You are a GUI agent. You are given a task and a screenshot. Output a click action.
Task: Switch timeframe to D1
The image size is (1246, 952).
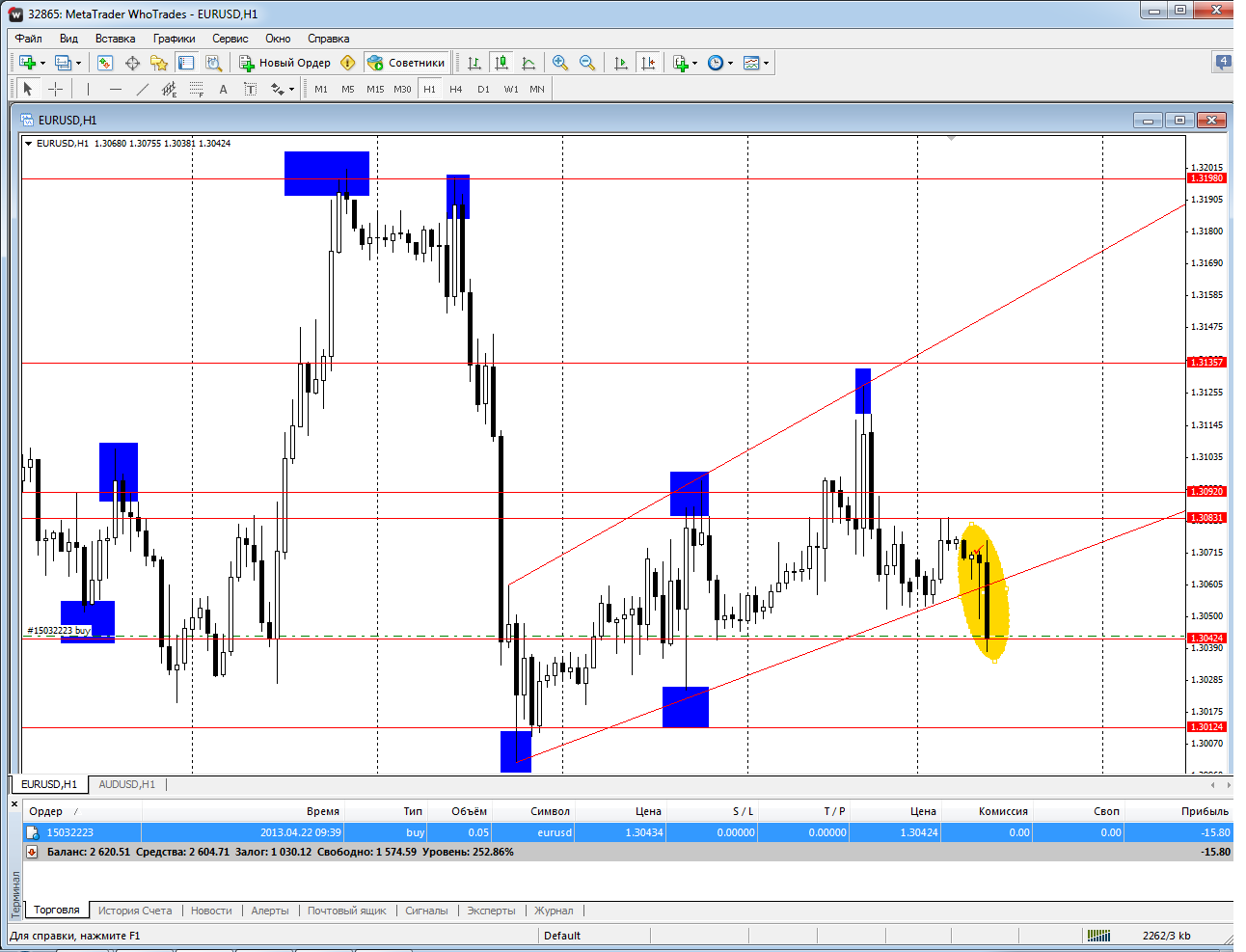point(483,89)
